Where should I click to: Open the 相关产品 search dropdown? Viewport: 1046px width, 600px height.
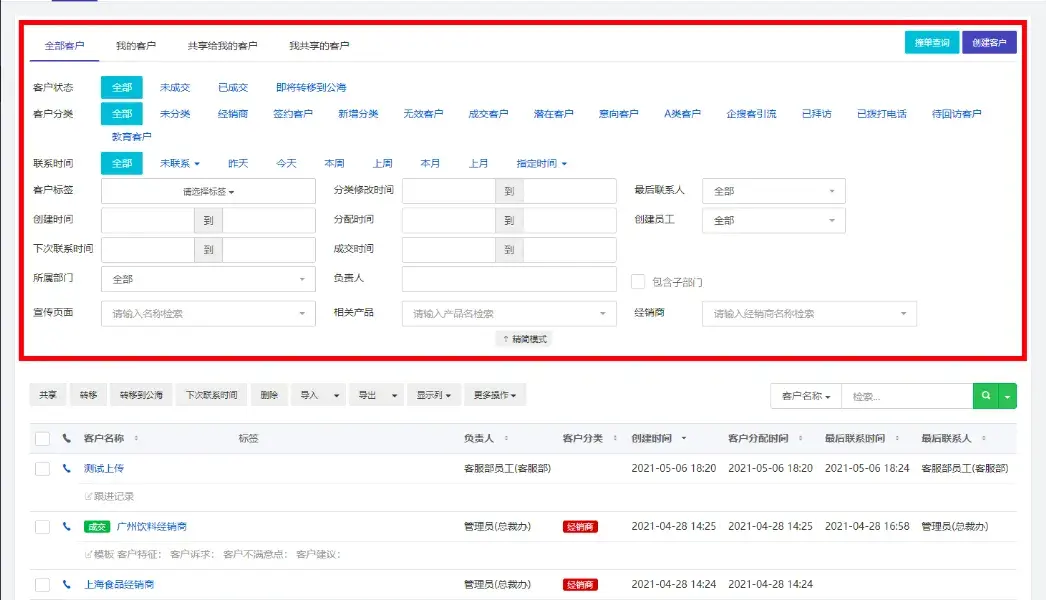pyautogui.click(x=509, y=314)
